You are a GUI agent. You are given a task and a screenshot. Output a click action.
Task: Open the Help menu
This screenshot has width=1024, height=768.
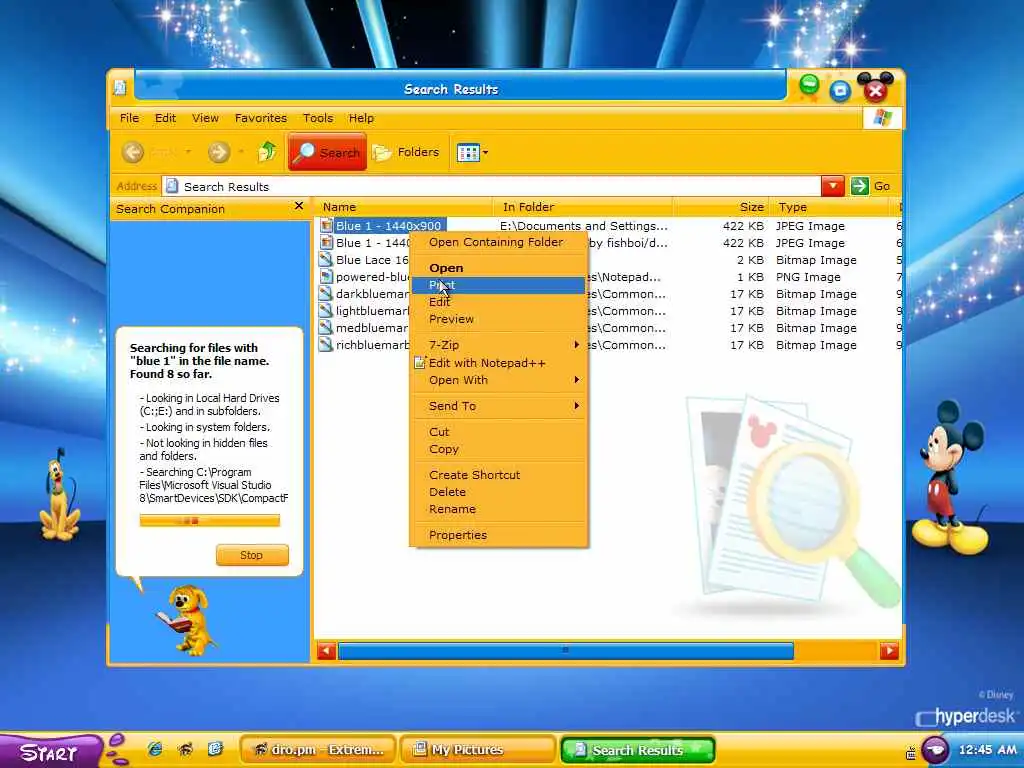[361, 118]
